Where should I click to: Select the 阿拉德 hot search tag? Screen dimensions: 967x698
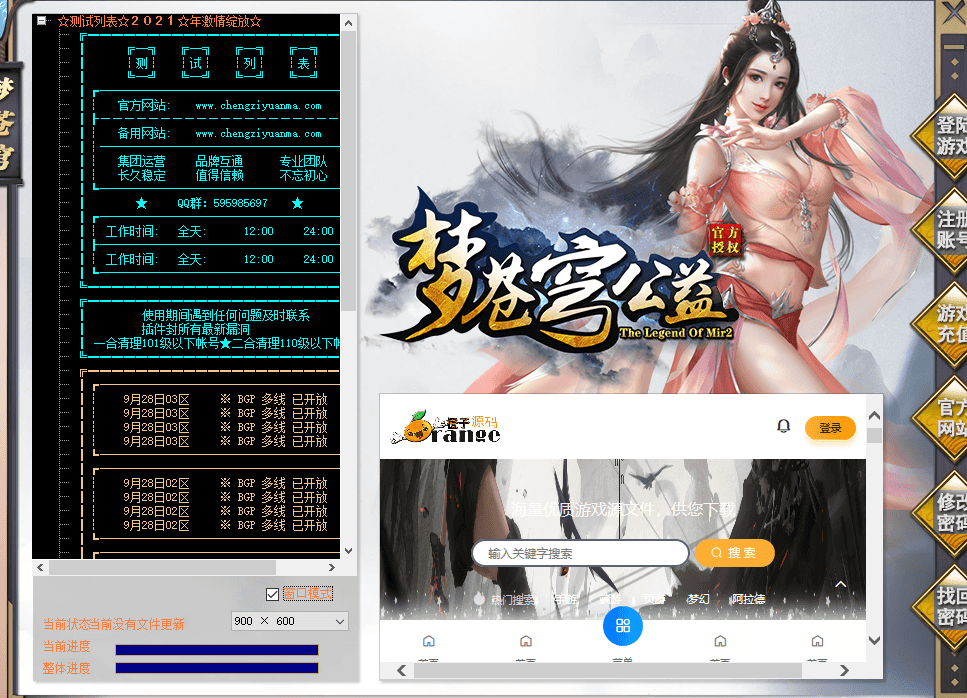(x=748, y=599)
